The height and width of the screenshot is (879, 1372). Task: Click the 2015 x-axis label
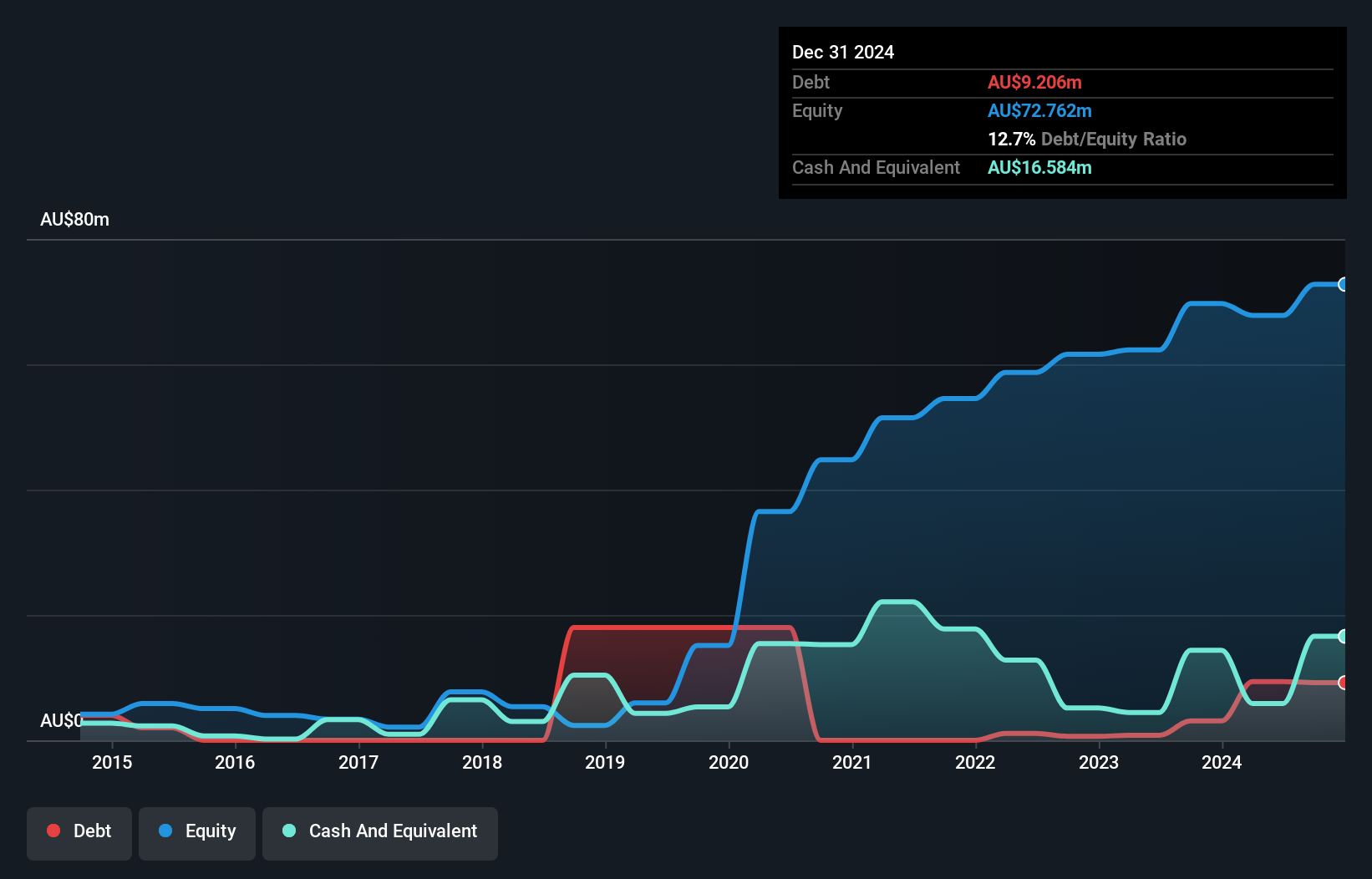[112, 762]
